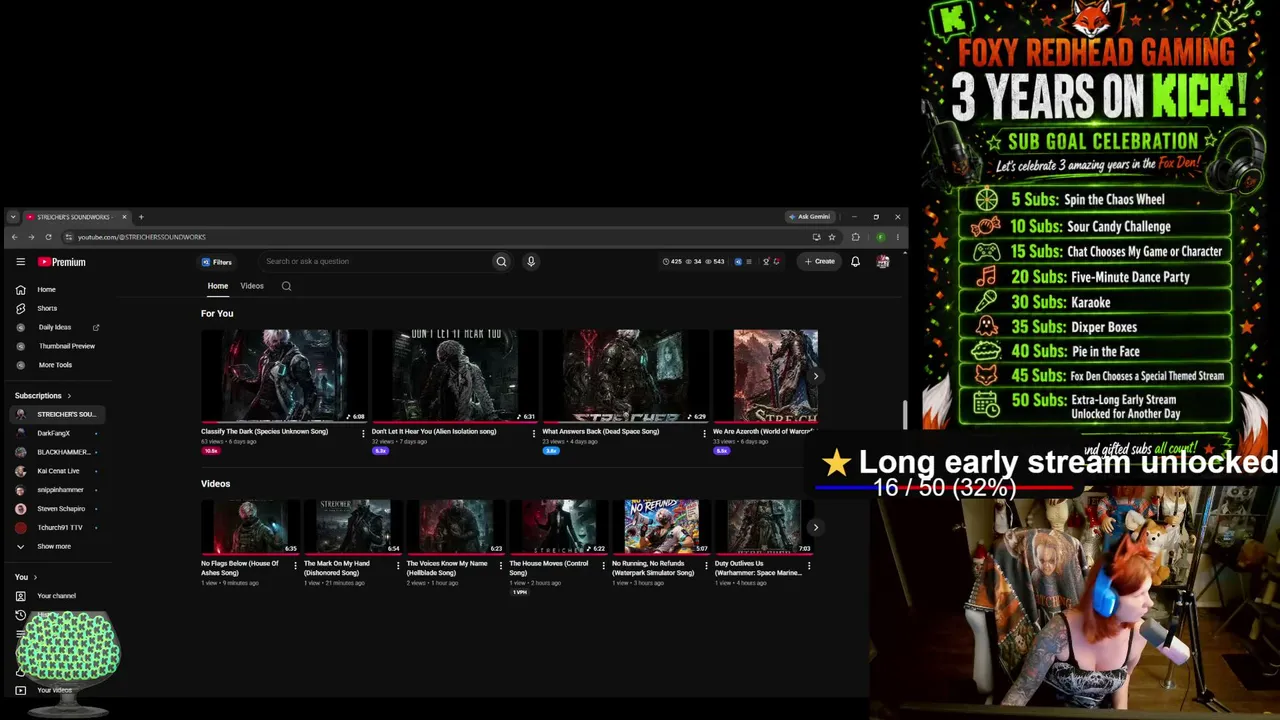Open 'We Are Azeroth' video title
This screenshot has width=1280, height=720.
[763, 431]
